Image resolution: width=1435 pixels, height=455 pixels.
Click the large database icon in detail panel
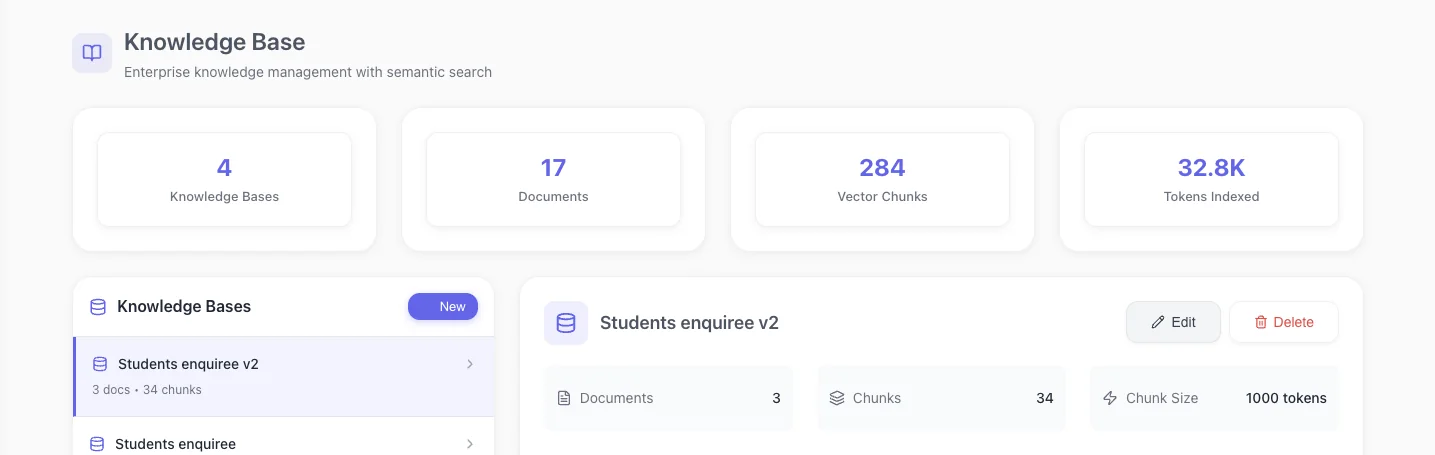click(x=566, y=323)
